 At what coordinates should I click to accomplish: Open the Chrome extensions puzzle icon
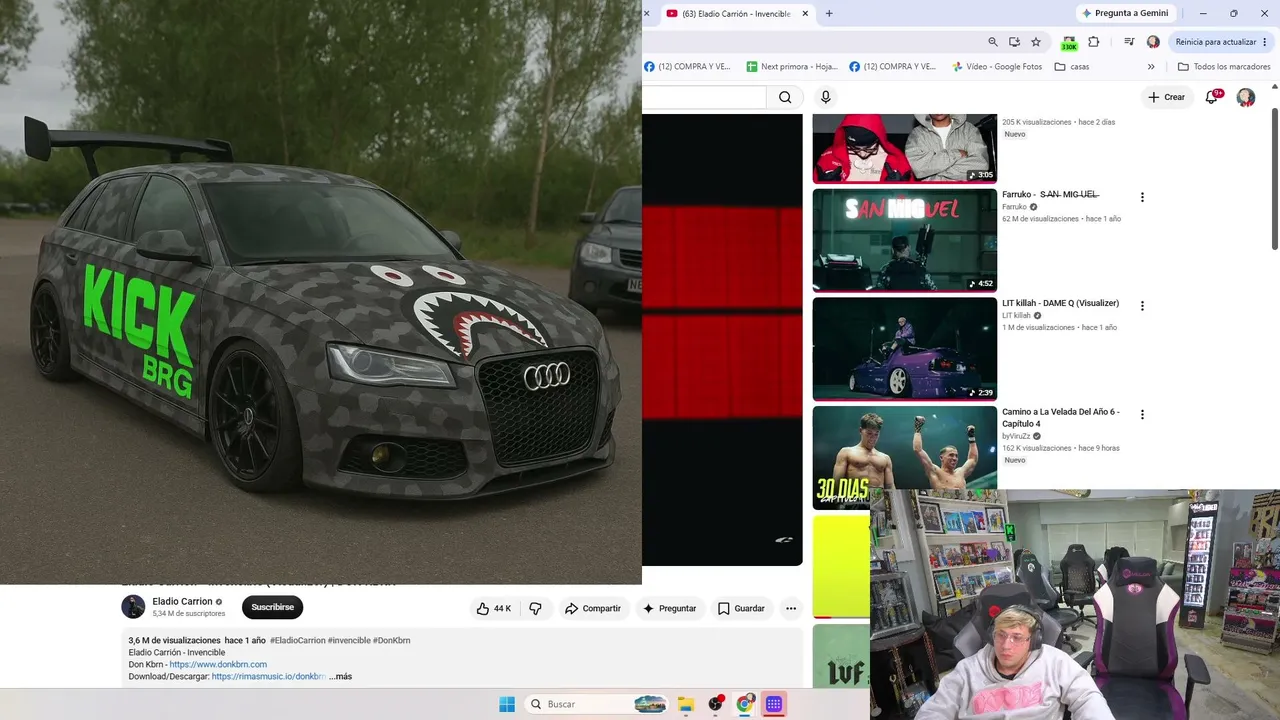pyautogui.click(x=1093, y=42)
